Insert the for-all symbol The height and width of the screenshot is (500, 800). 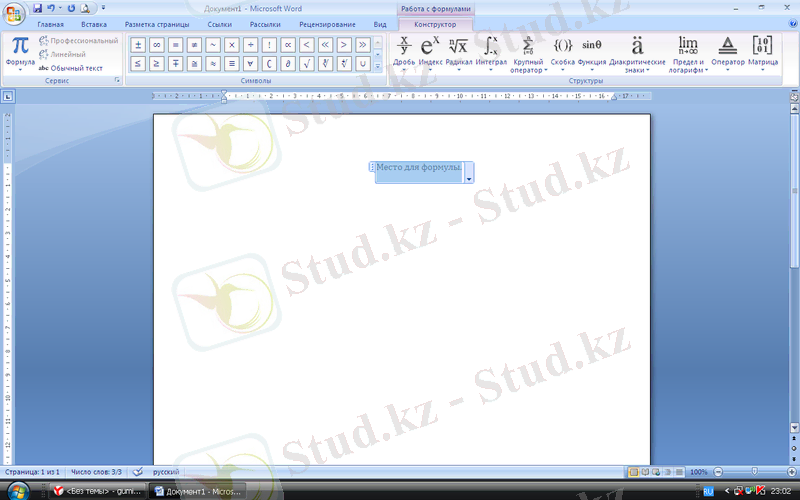pyautogui.click(x=251, y=63)
